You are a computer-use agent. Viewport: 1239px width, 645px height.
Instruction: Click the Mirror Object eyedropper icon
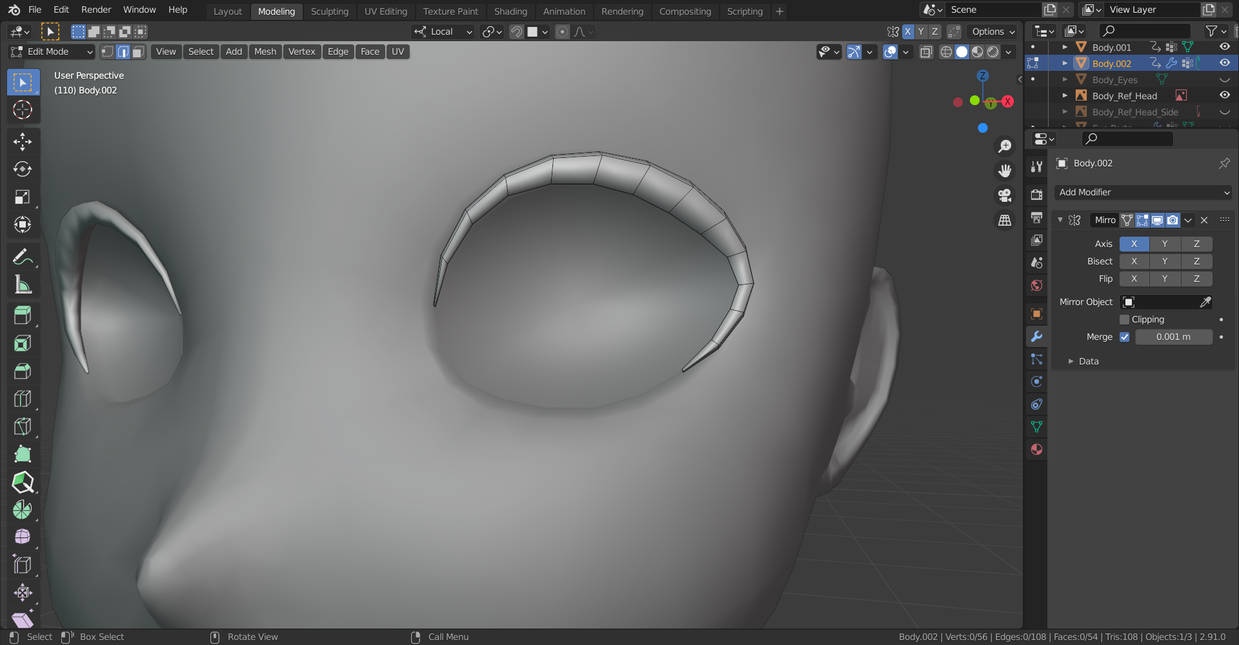coord(1205,302)
